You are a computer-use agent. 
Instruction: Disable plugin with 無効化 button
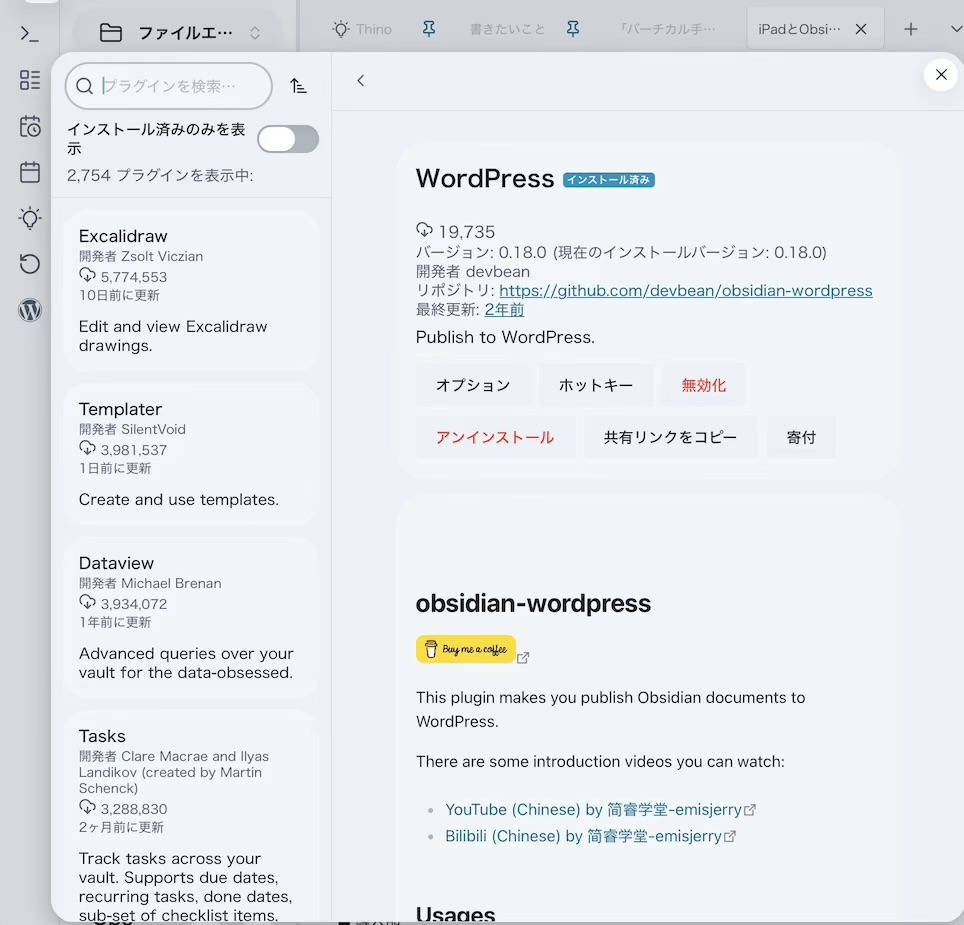coord(704,385)
